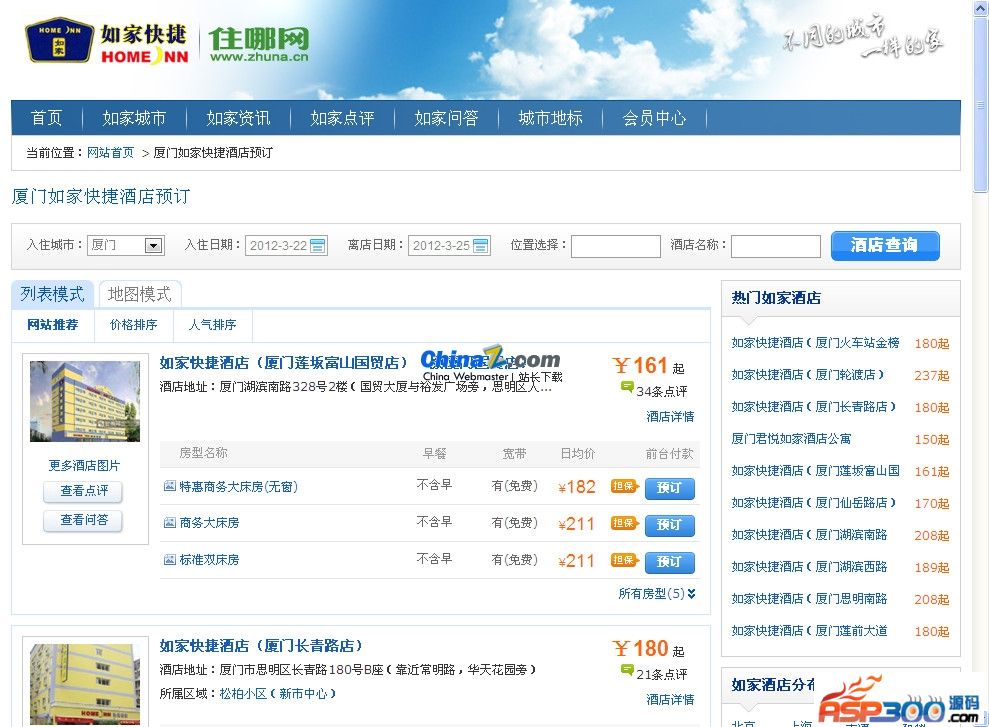
Task: Click comment bubble icon beside 34条点评
Action: (x=627, y=387)
